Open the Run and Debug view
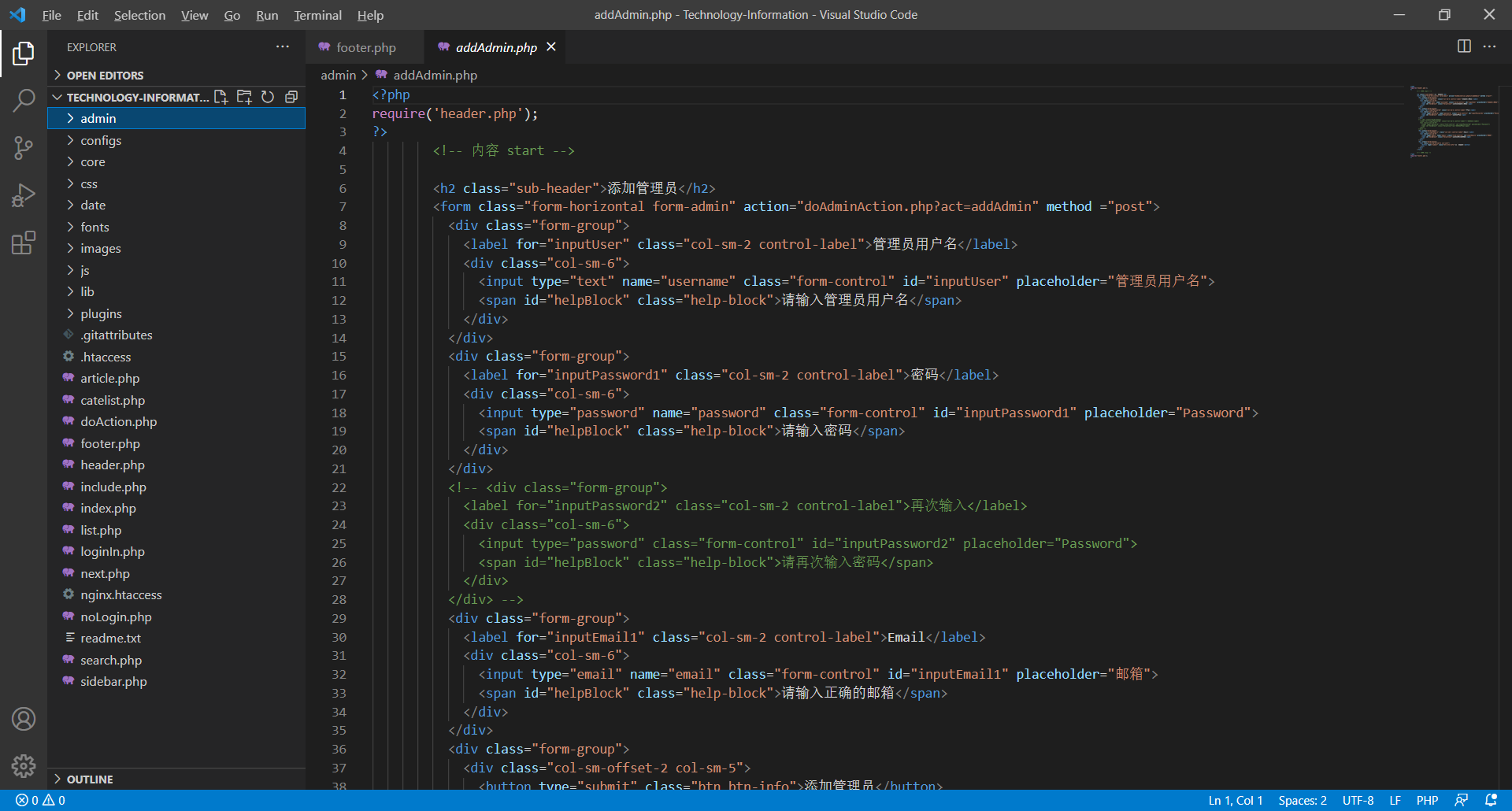 (24, 195)
